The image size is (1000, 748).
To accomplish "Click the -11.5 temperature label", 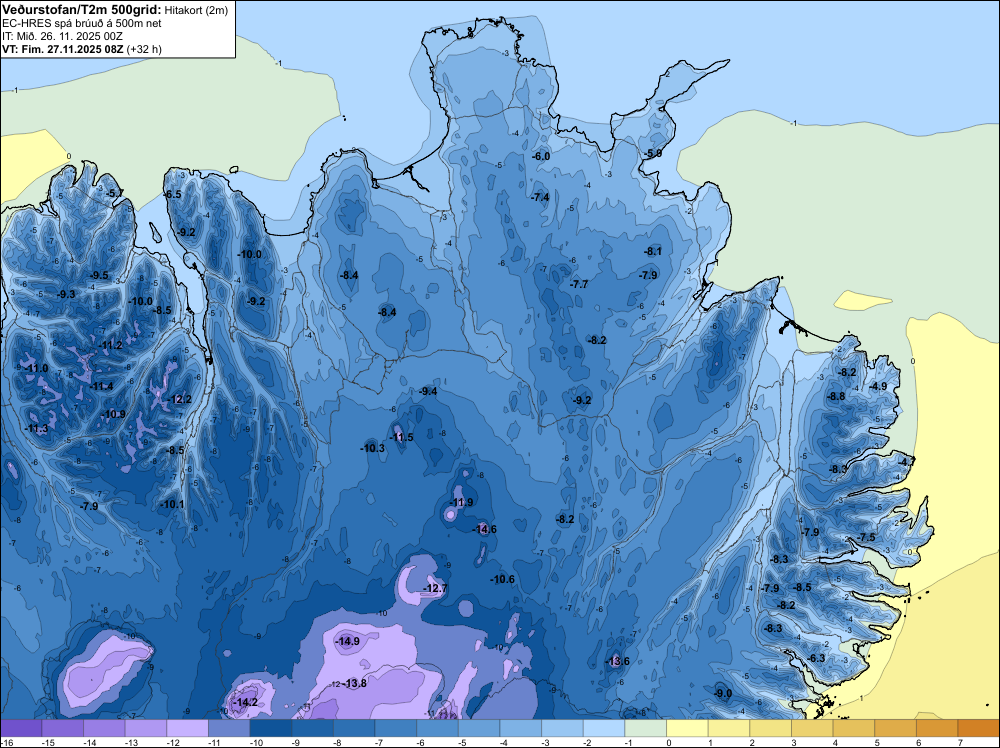I will 402,437.
